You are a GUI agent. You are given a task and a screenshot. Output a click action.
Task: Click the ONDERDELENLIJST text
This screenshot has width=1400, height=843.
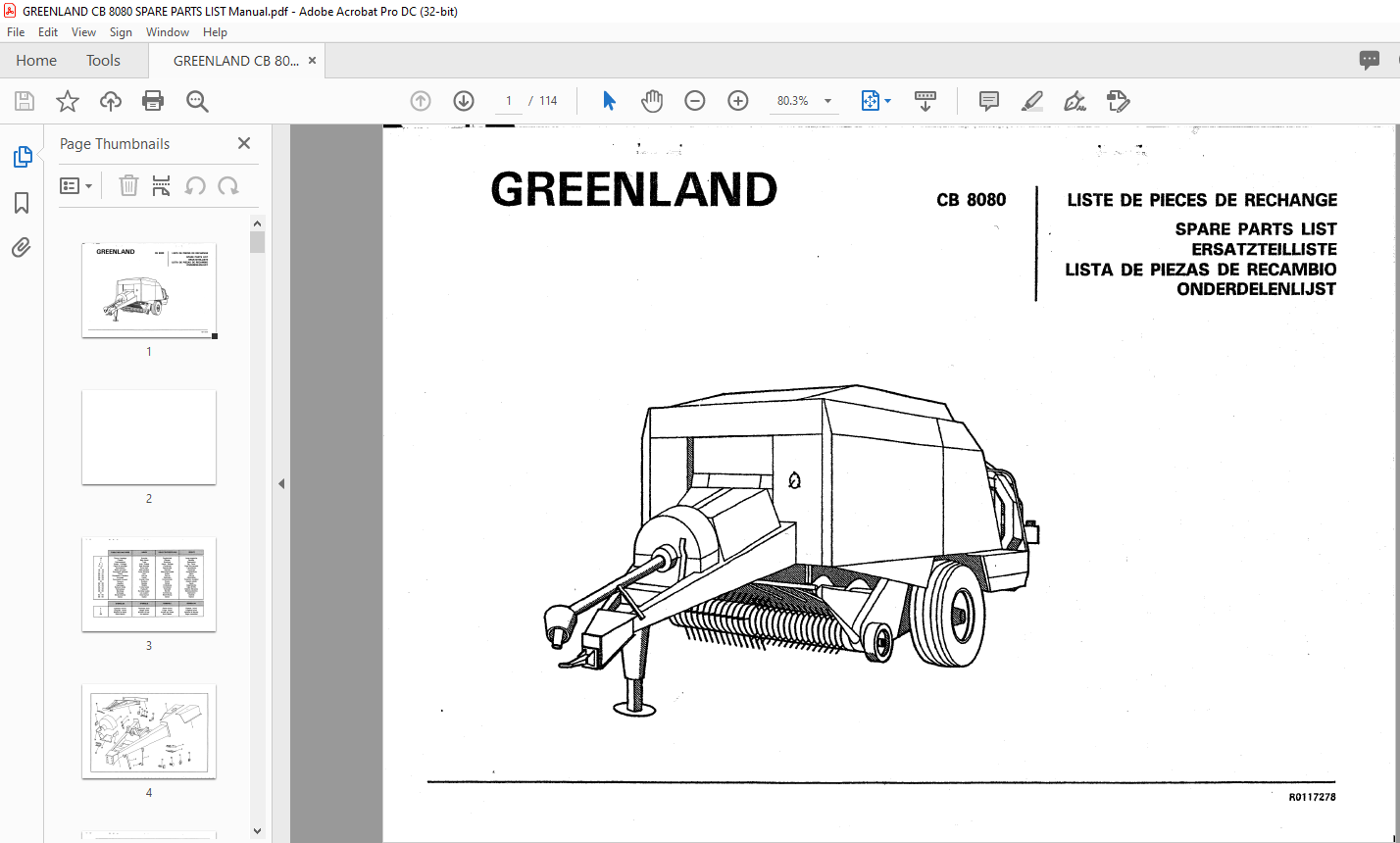(1257, 289)
